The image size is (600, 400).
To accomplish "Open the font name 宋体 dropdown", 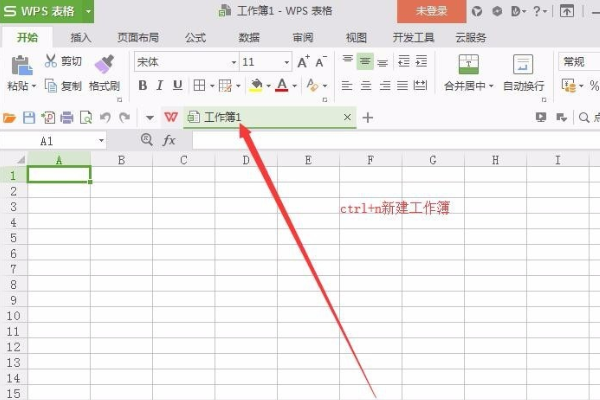I will point(233,62).
